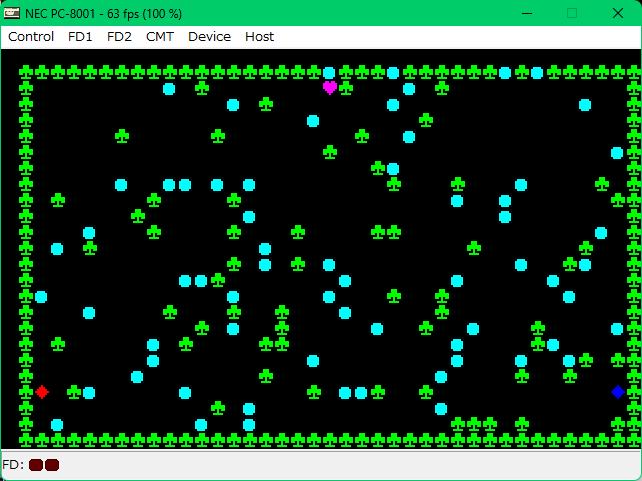Minimize the NEC PC-8001 emulator window
The image size is (642, 481).
(525, 13)
